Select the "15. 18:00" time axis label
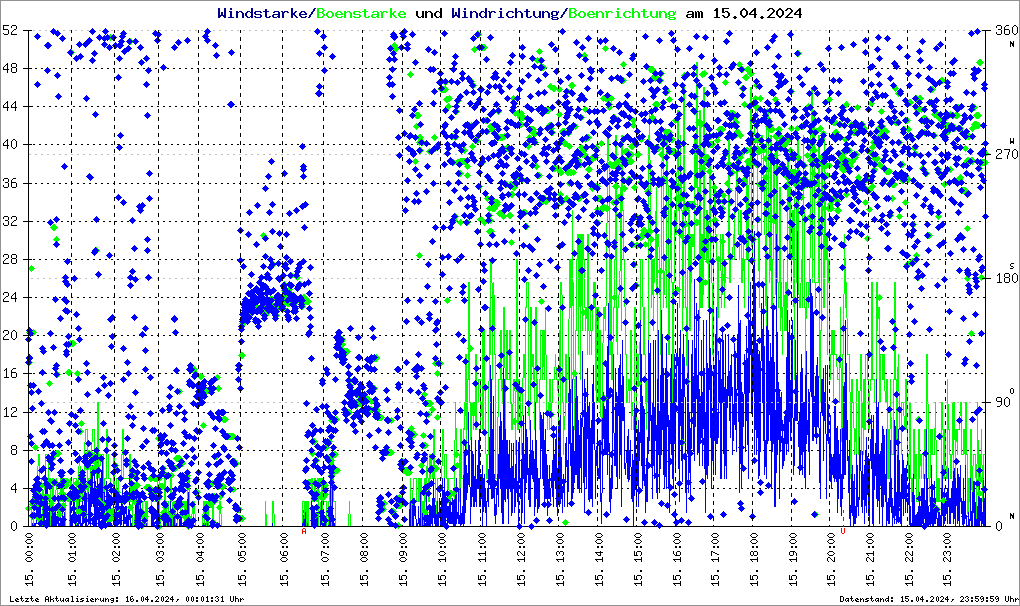The width and height of the screenshot is (1020, 606). click(x=753, y=559)
